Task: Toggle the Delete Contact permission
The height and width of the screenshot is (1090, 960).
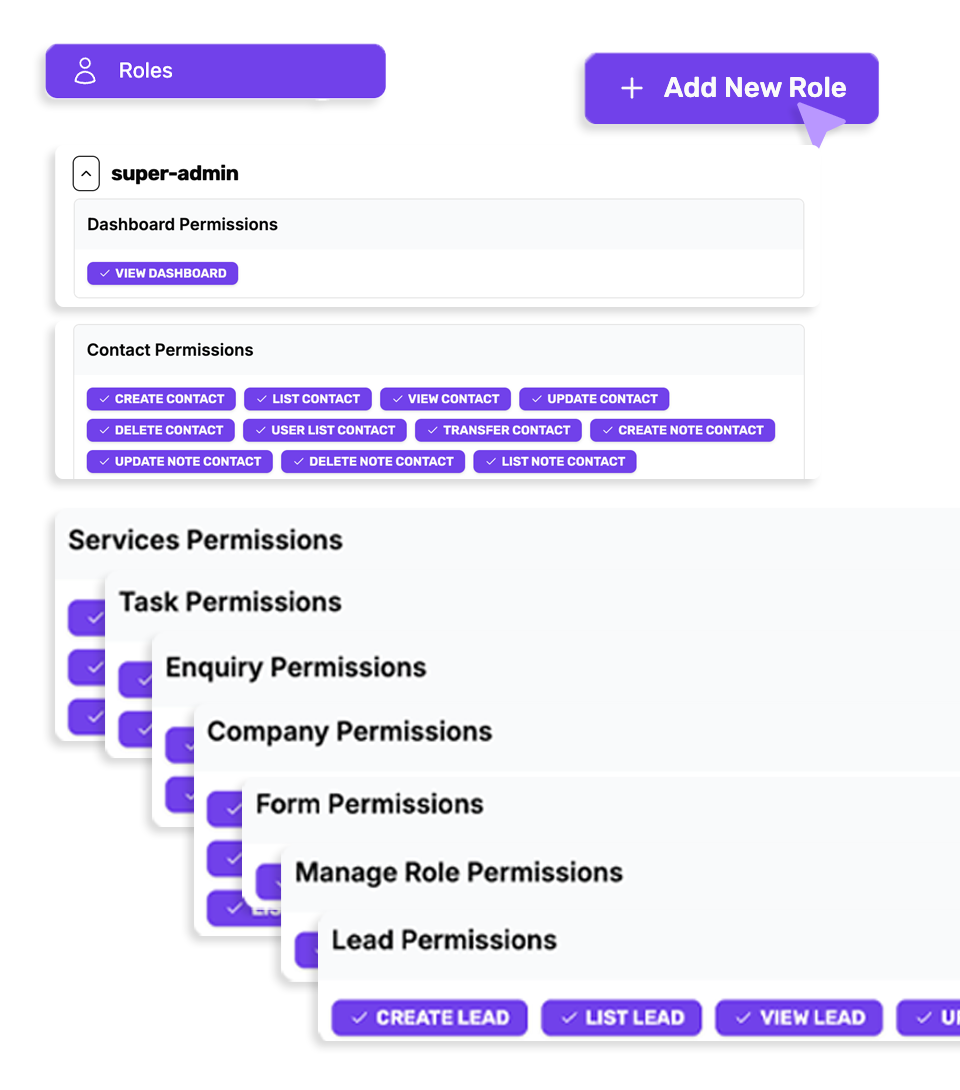Action: pos(161,430)
